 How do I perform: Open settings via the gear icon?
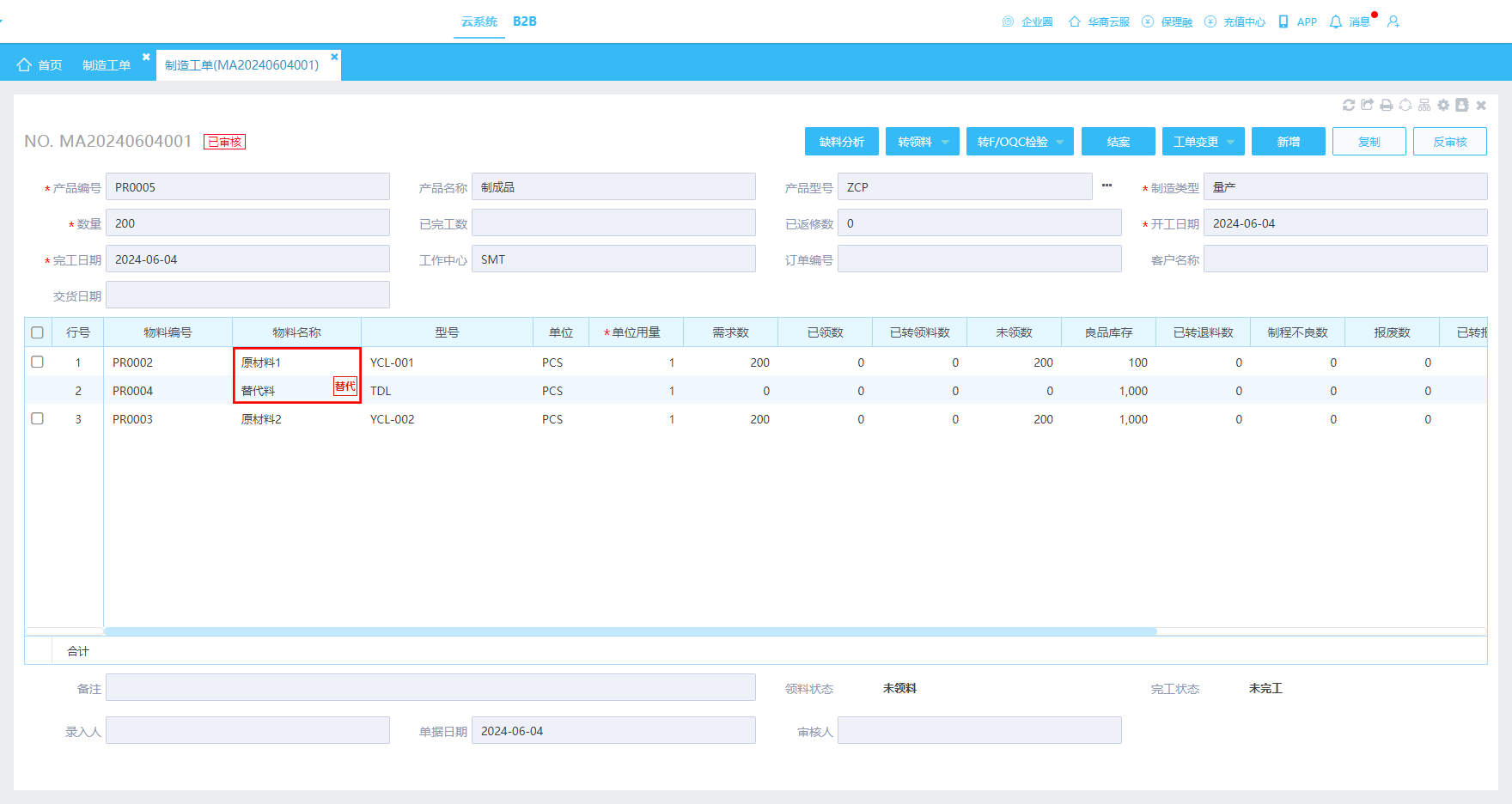click(x=1443, y=105)
